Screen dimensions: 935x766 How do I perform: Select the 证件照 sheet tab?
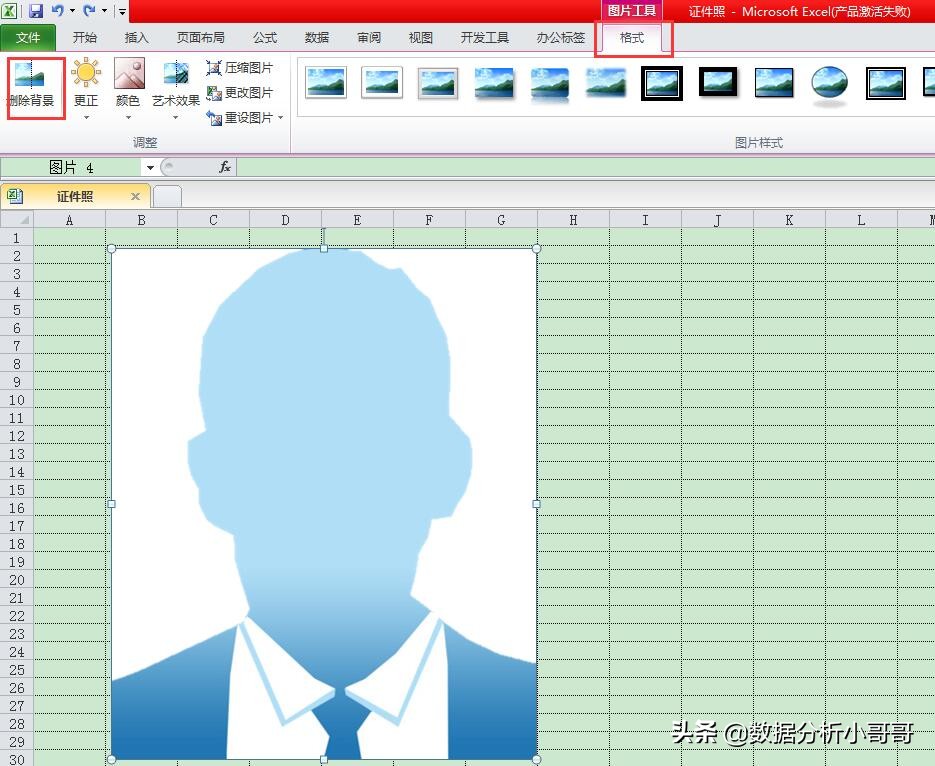pyautogui.click(x=77, y=196)
